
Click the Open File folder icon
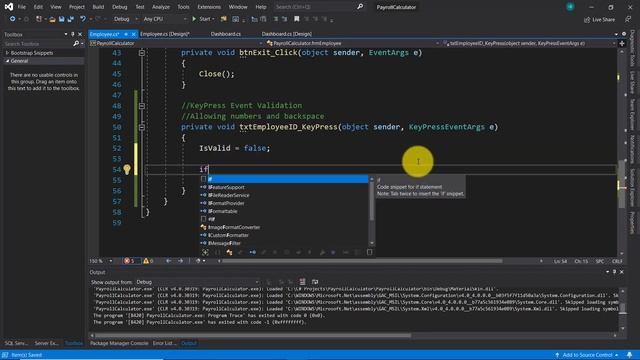point(52,19)
